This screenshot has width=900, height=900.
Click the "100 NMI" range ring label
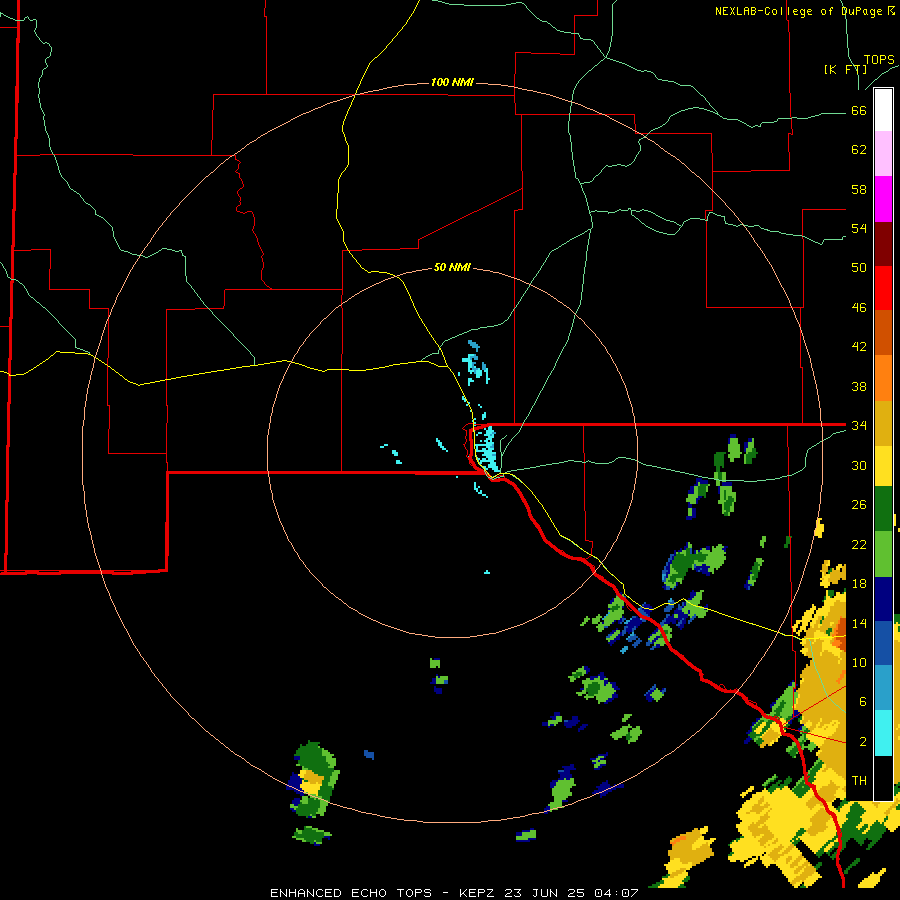pyautogui.click(x=452, y=83)
